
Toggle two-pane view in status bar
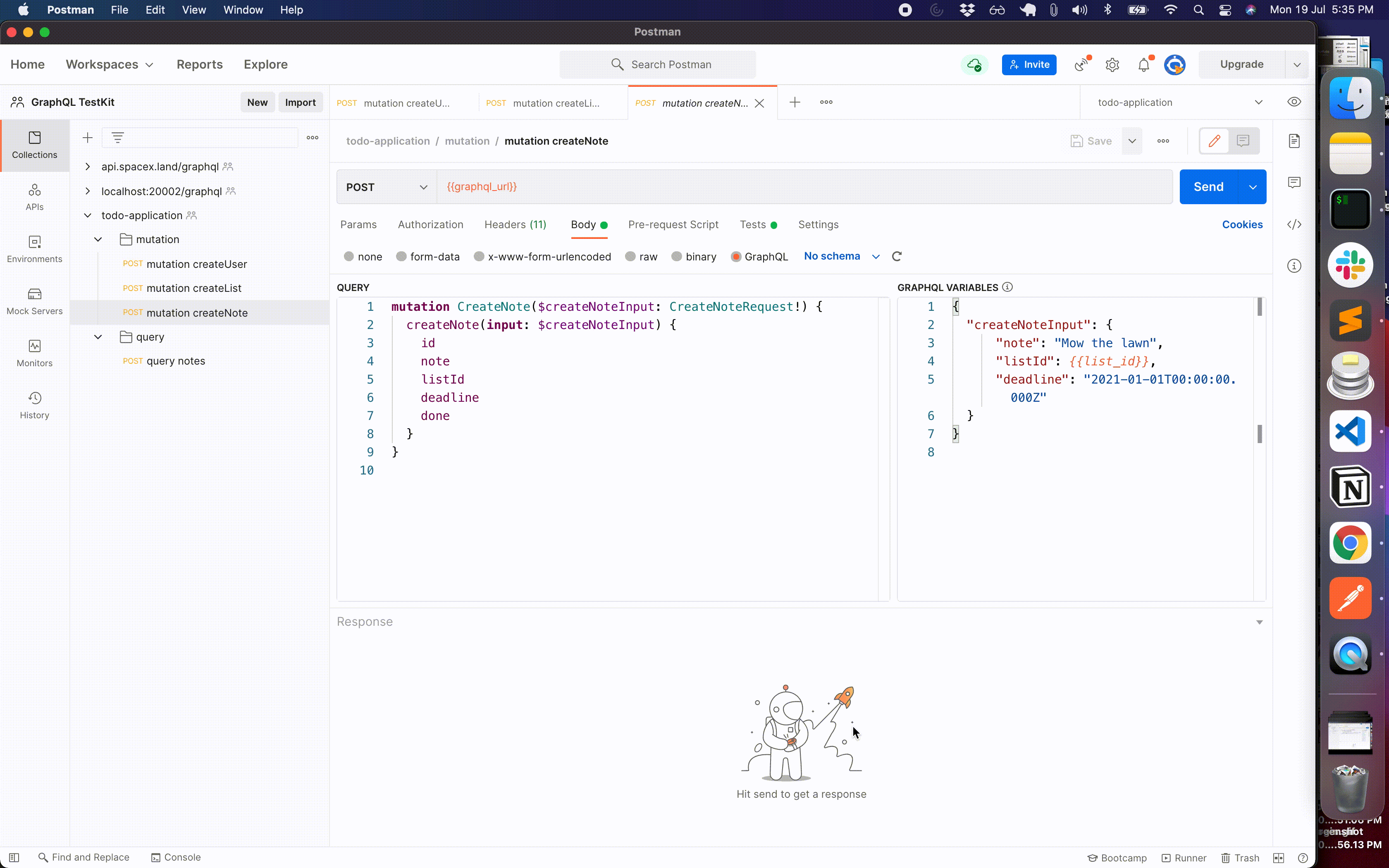(x=1278, y=858)
